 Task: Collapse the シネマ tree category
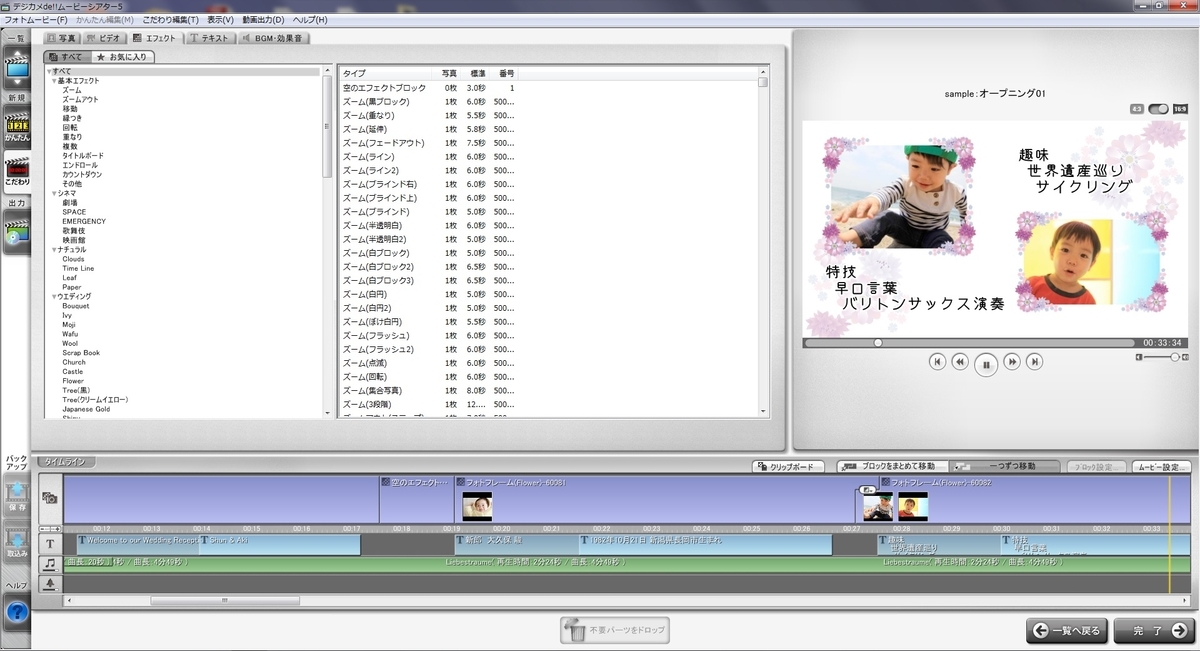pos(54,193)
